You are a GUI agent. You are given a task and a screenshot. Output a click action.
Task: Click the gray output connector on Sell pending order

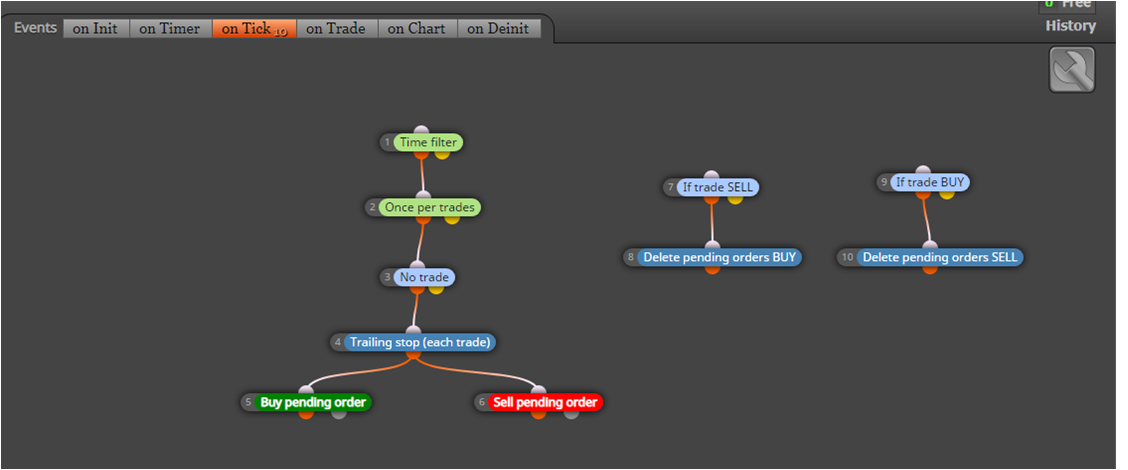[x=571, y=414]
